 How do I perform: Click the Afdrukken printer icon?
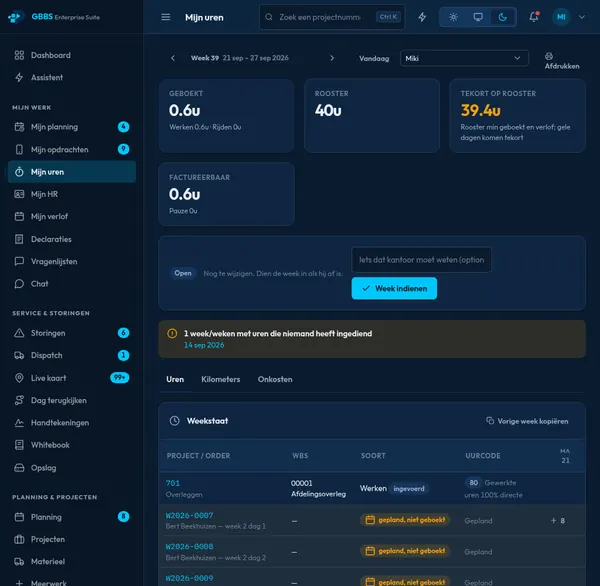click(x=549, y=56)
